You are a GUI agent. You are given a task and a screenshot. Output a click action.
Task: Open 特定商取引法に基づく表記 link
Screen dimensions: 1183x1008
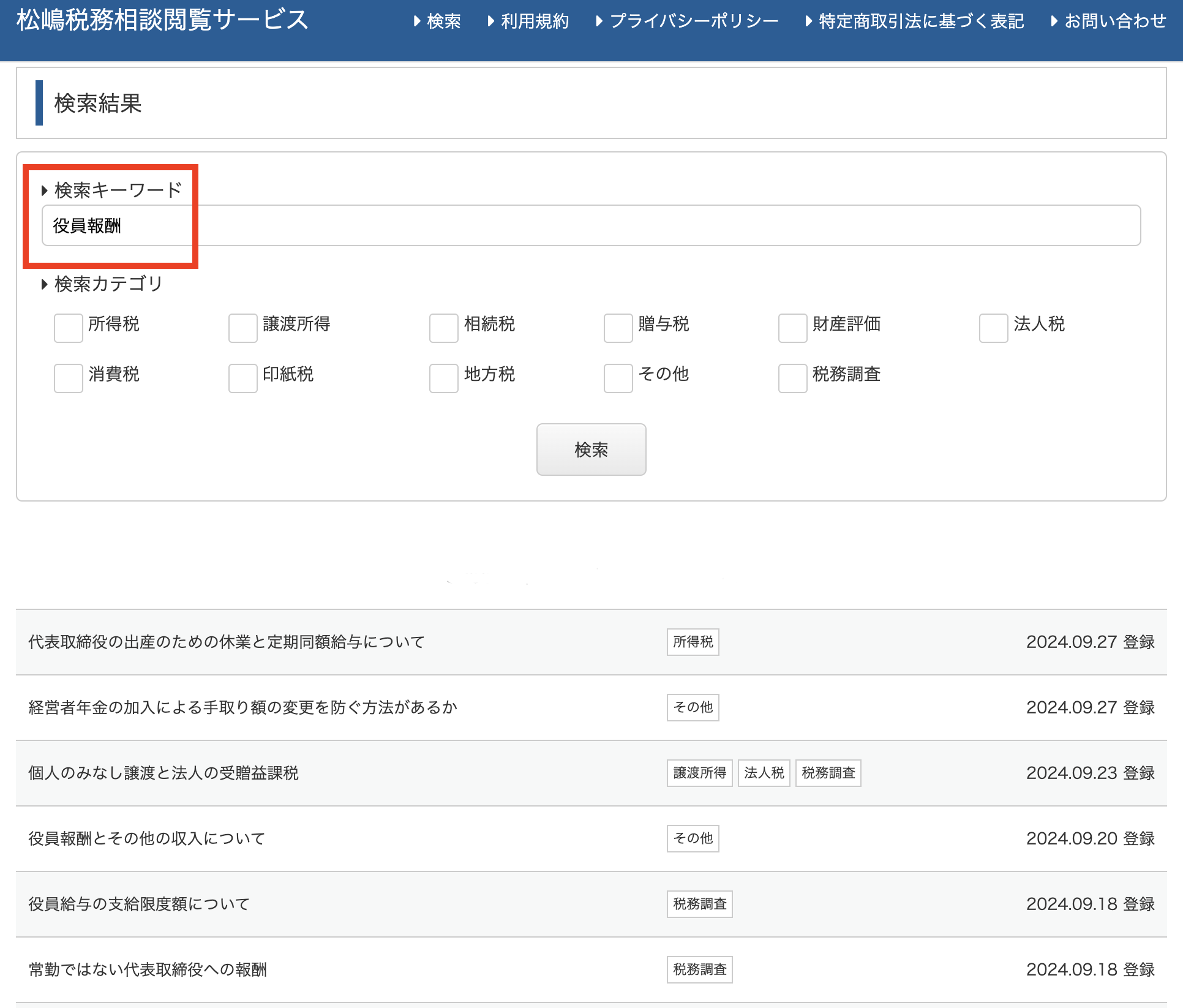[x=915, y=21]
